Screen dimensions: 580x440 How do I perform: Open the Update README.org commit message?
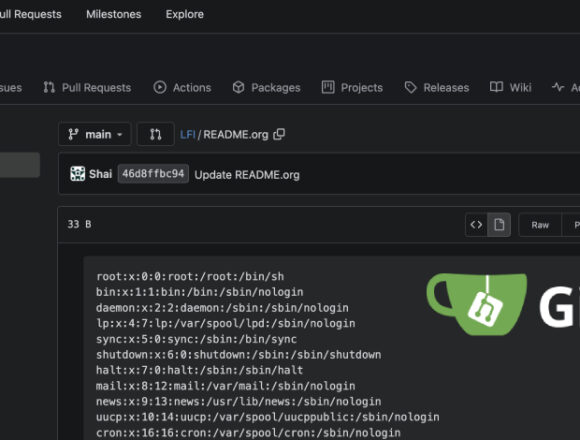(x=247, y=175)
